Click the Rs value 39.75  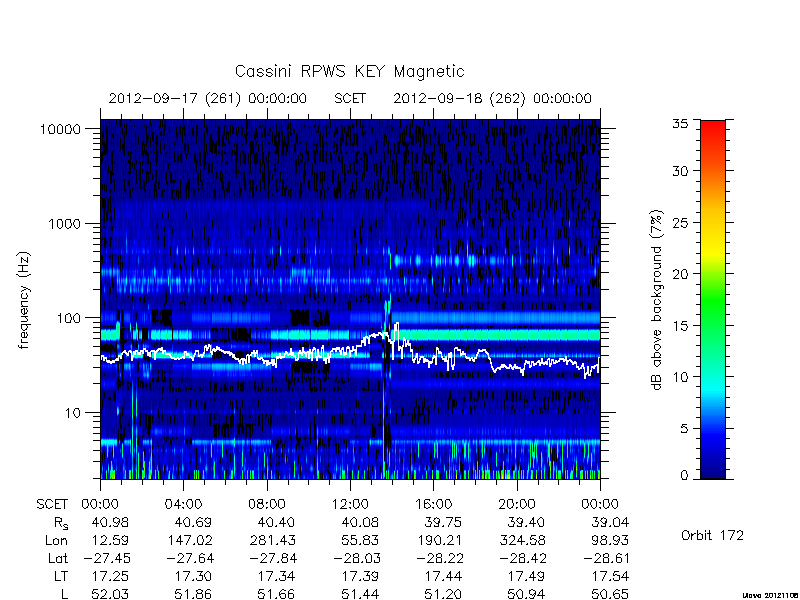pos(442,523)
